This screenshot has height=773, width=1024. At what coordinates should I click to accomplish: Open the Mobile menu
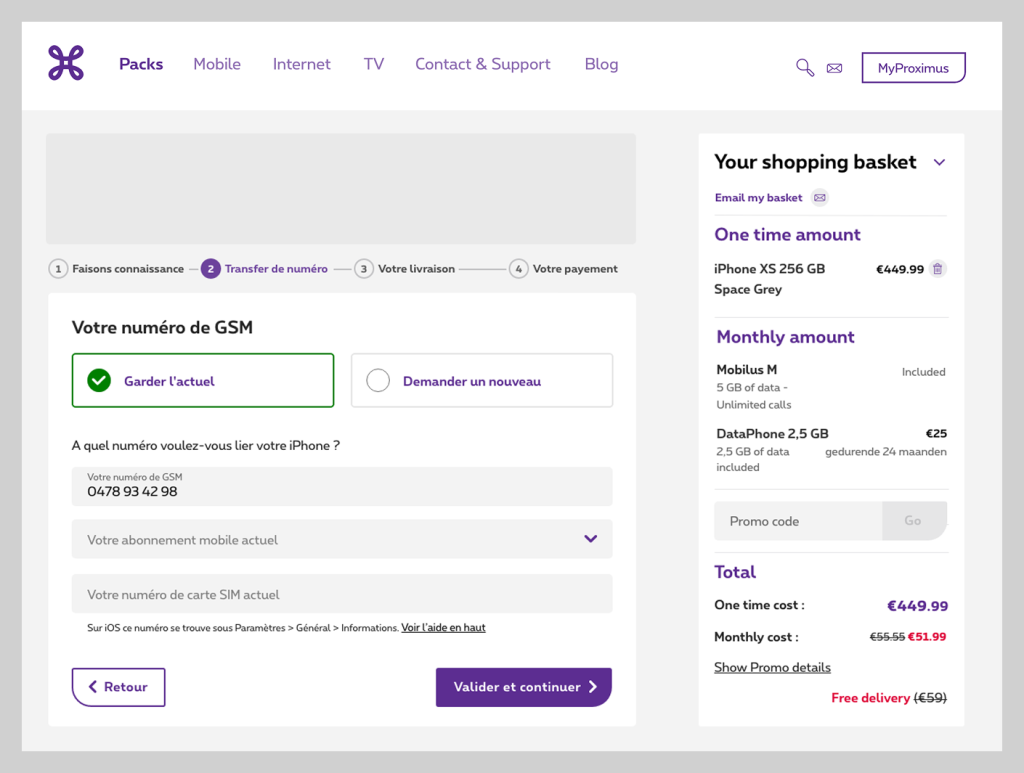point(217,64)
